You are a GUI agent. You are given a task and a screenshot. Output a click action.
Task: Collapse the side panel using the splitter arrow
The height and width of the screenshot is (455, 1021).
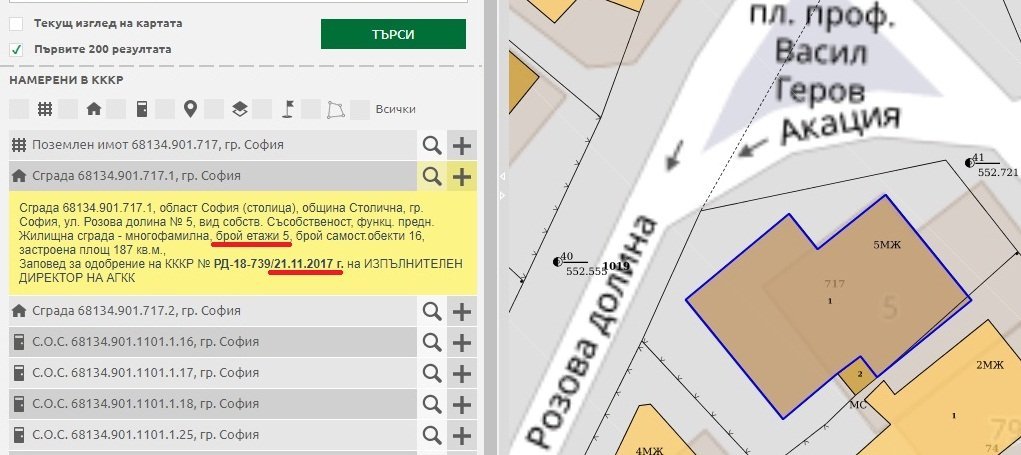[502, 177]
